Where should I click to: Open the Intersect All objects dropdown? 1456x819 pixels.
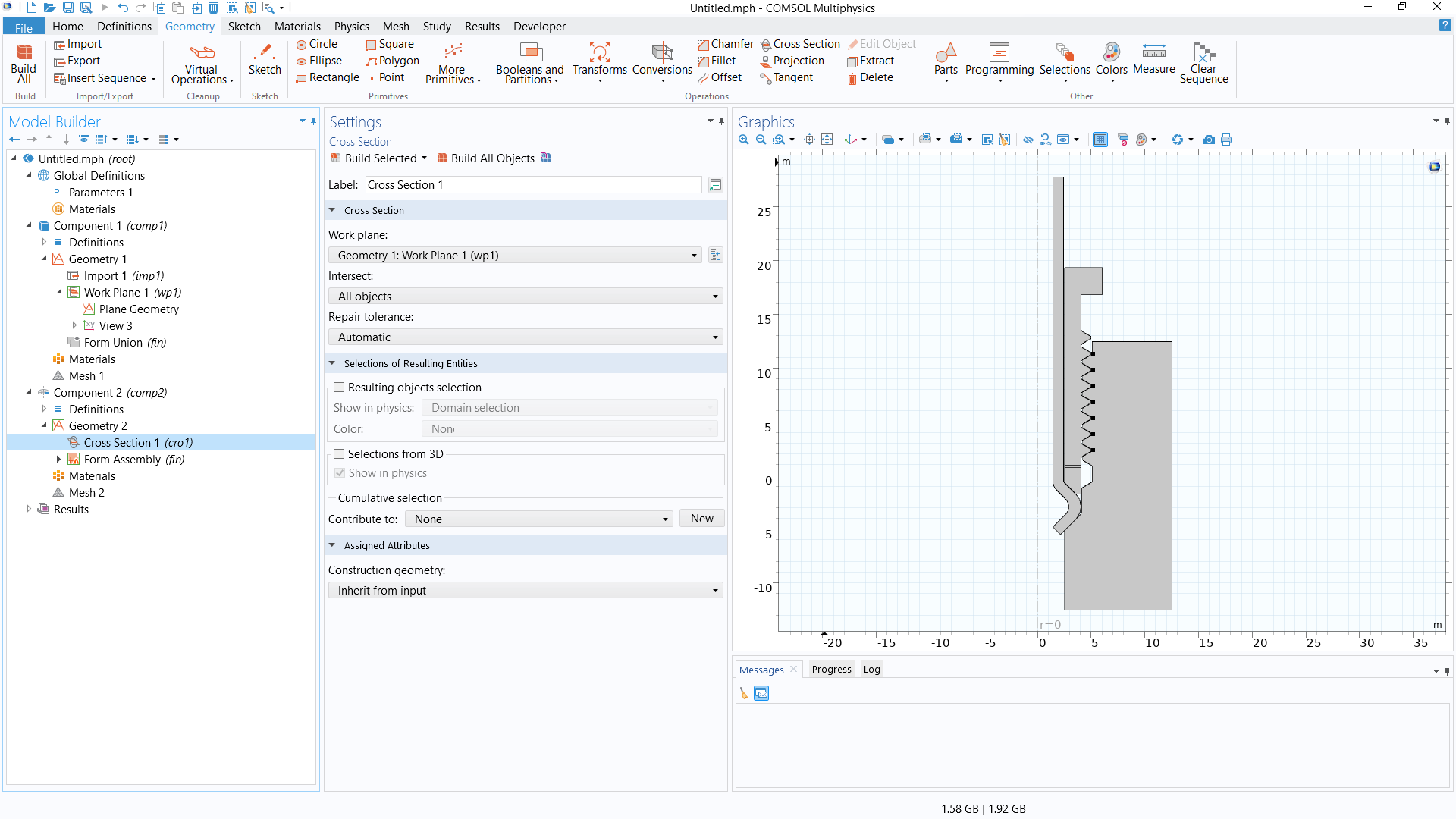click(526, 297)
